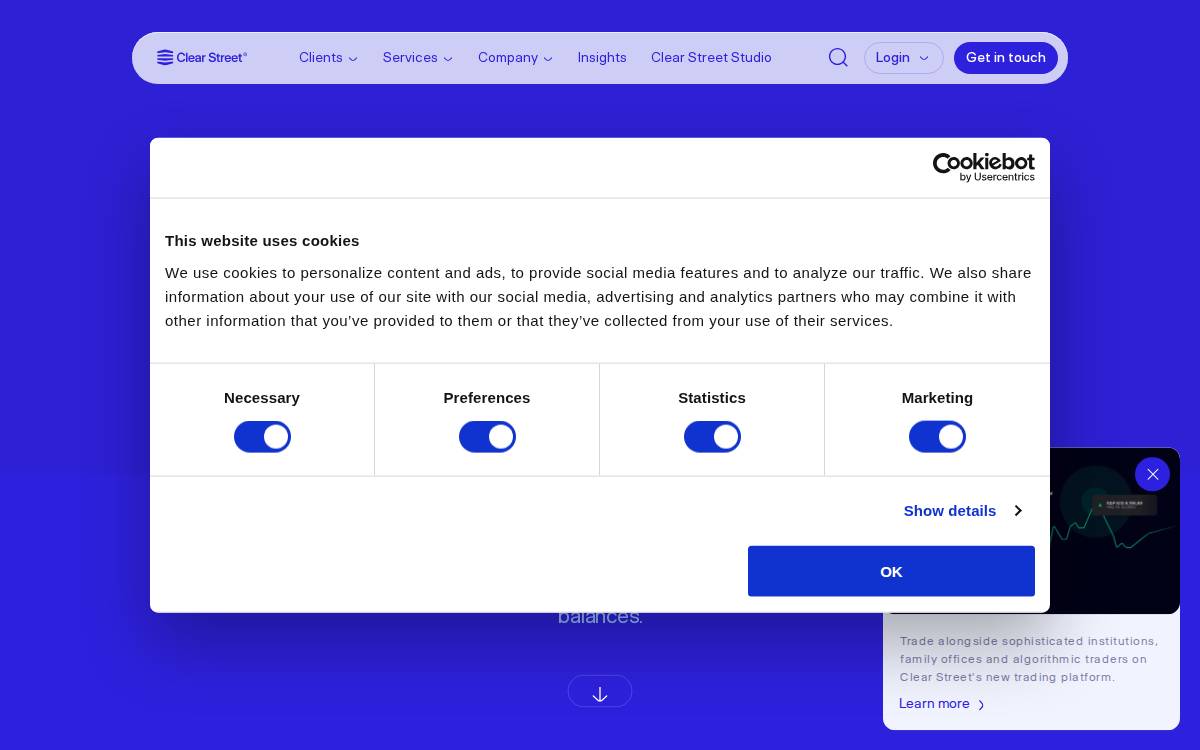
Task: Click the scroll-down arrow button
Action: (x=600, y=691)
